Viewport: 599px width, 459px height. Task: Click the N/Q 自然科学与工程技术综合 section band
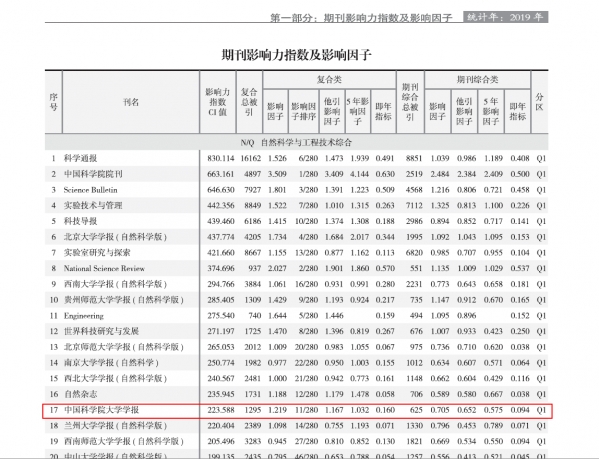click(x=296, y=142)
